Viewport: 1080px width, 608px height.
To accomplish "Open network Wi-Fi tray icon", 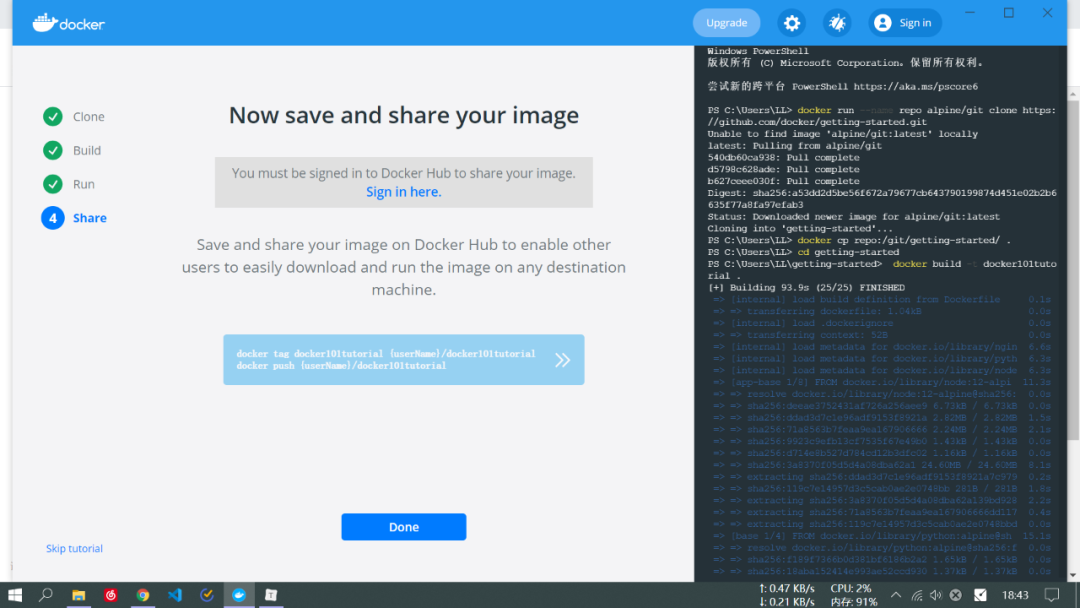I will 917,596.
